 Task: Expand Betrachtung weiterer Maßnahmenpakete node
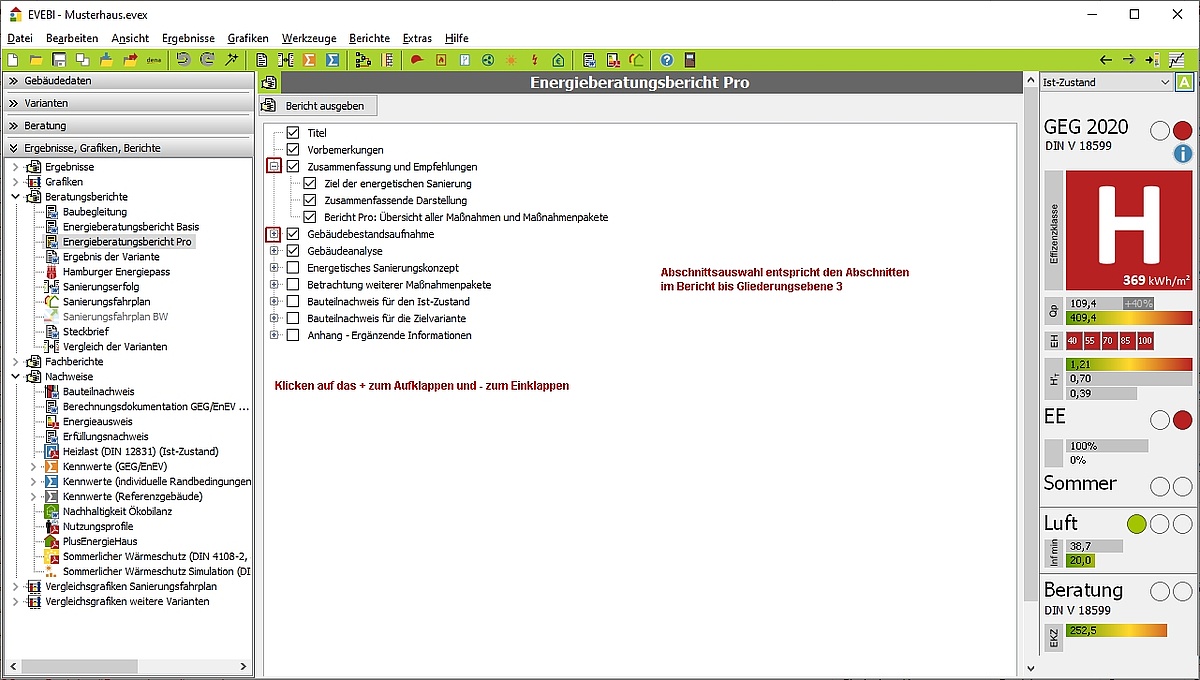tap(274, 284)
